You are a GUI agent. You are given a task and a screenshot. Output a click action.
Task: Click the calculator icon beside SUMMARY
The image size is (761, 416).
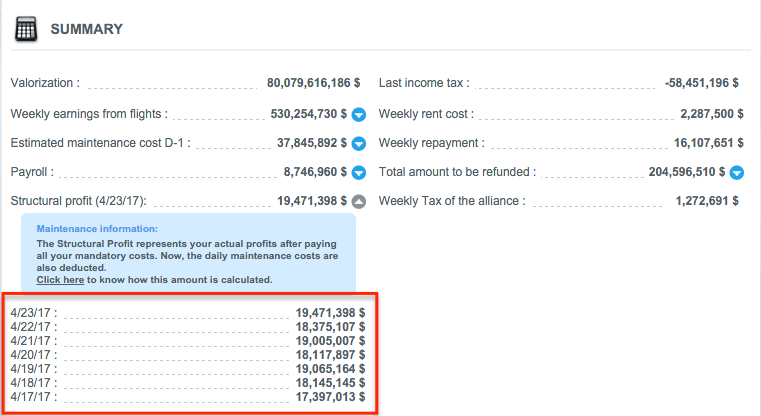pyautogui.click(x=26, y=29)
